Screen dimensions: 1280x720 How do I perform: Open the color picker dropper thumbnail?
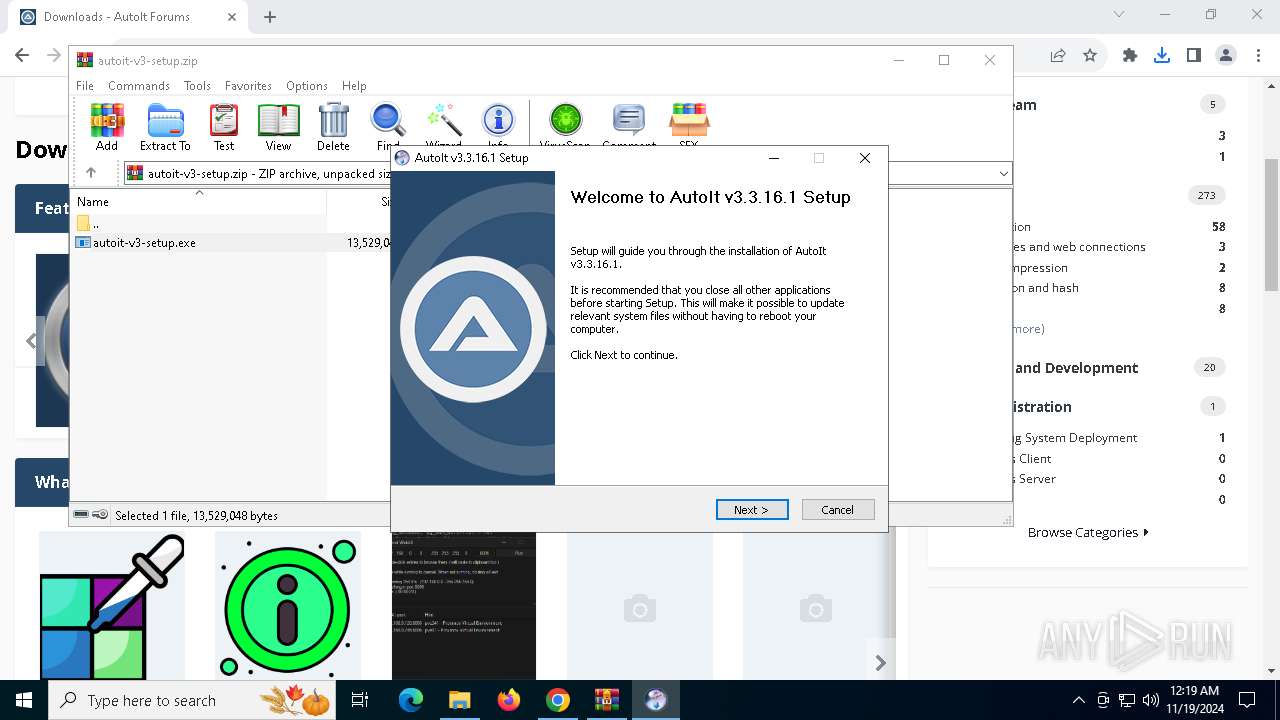(x=112, y=606)
